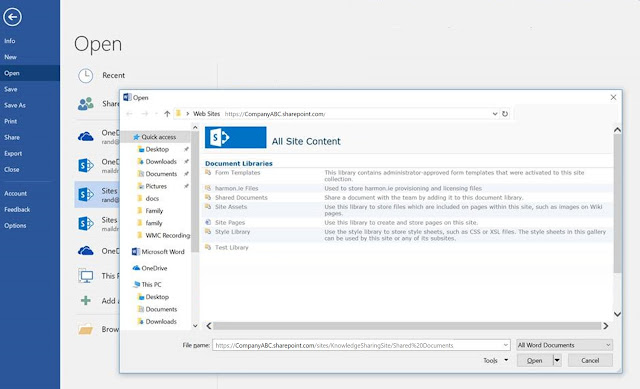Open the Tools dropdown menu

(x=496, y=360)
